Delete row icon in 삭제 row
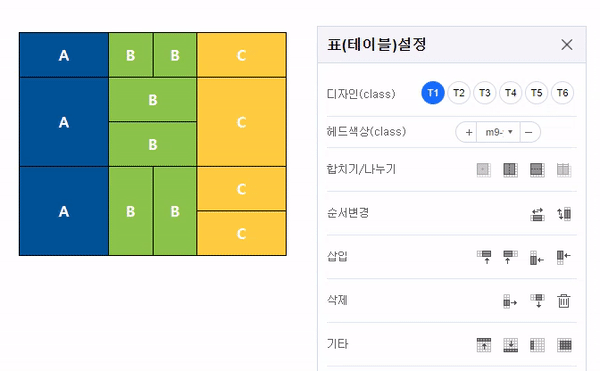Image resolution: width=600 pixels, height=371 pixels. click(537, 301)
